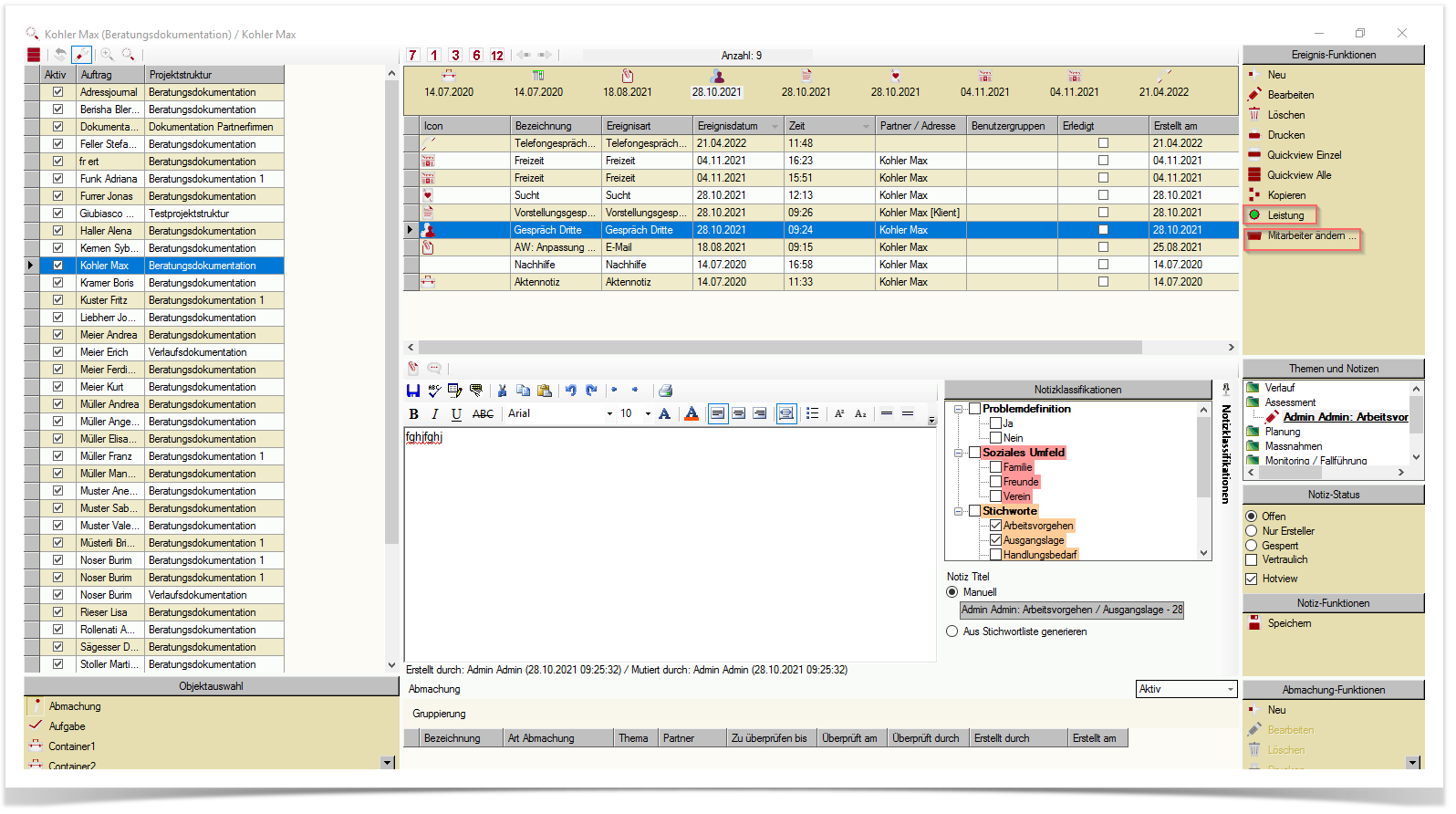The image size is (1456, 814).
Task: Pin the Notizklassifikationen panel
Action: pos(1226,389)
